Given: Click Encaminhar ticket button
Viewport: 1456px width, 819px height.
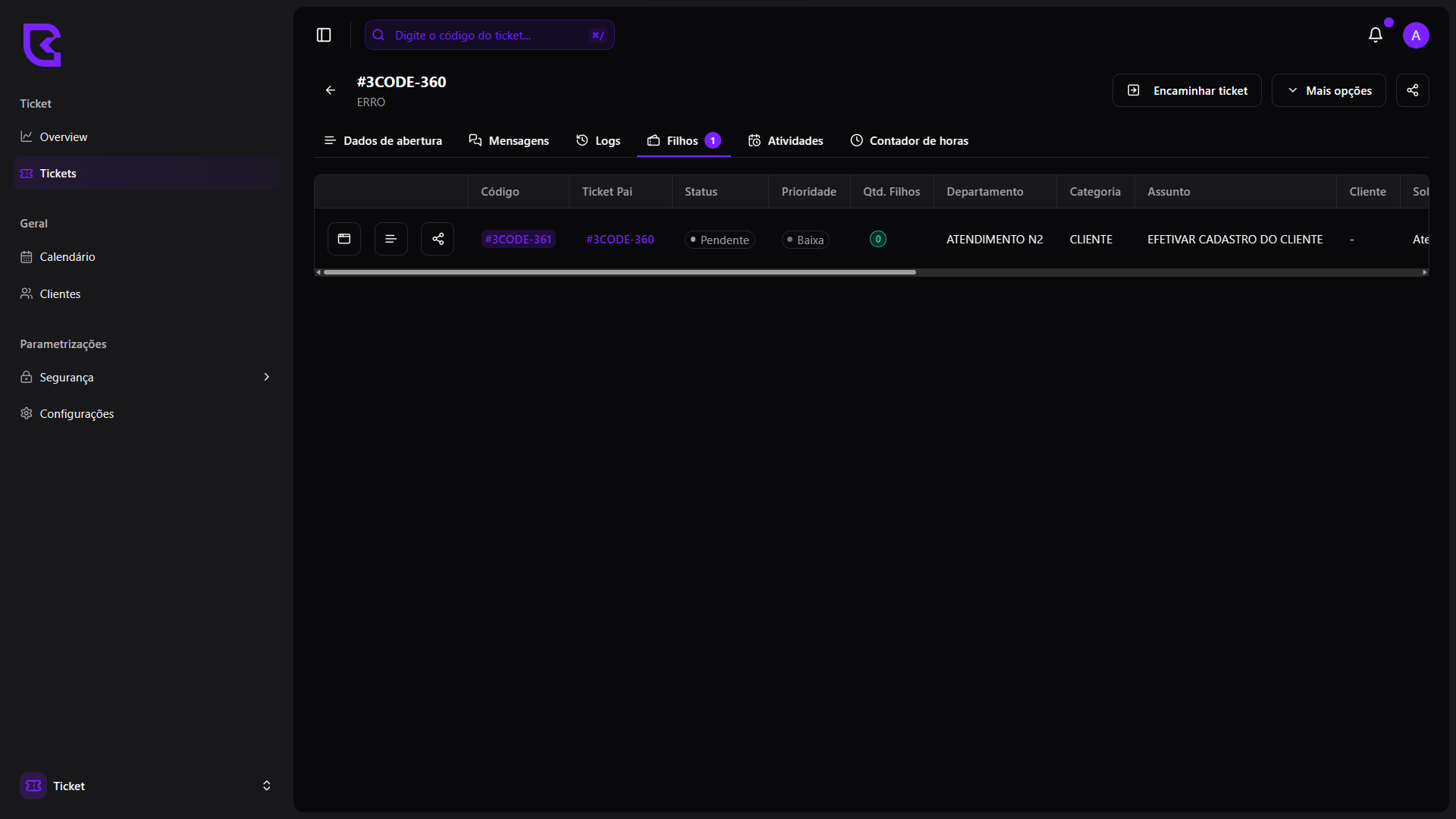Looking at the screenshot, I should coord(1187,90).
